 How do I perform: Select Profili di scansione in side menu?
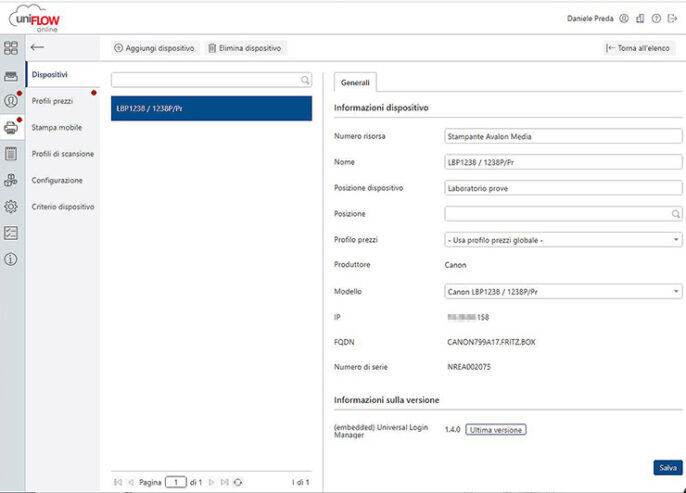62,154
